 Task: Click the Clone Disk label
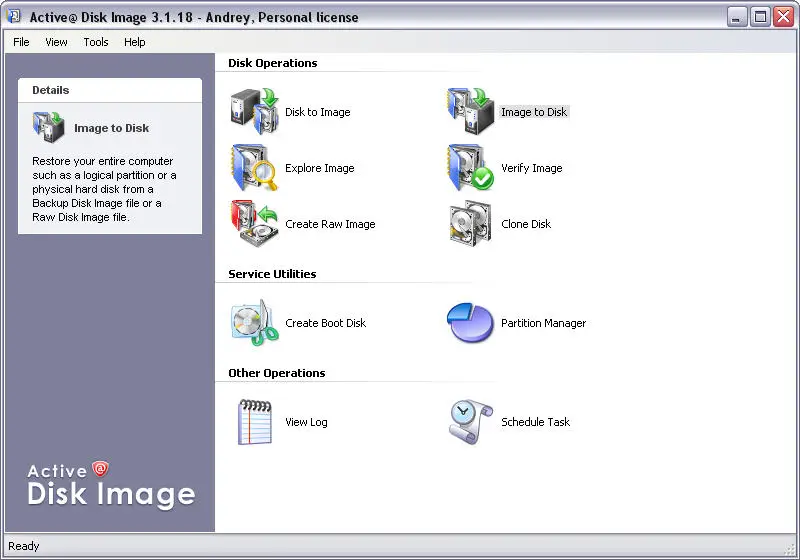point(526,224)
